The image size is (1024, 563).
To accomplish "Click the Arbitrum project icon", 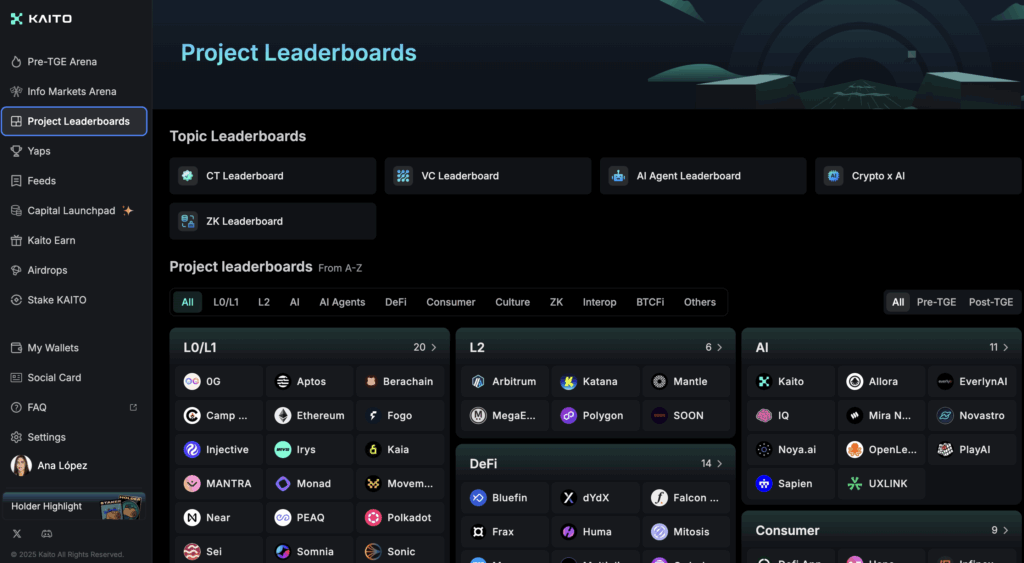I will click(x=478, y=382).
